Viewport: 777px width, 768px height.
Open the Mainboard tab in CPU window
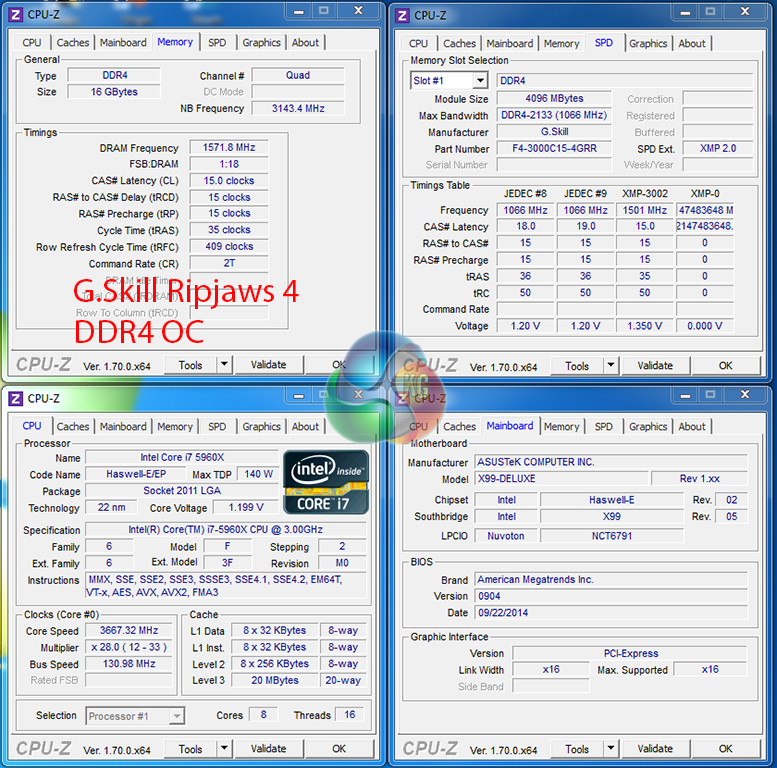coord(123,427)
